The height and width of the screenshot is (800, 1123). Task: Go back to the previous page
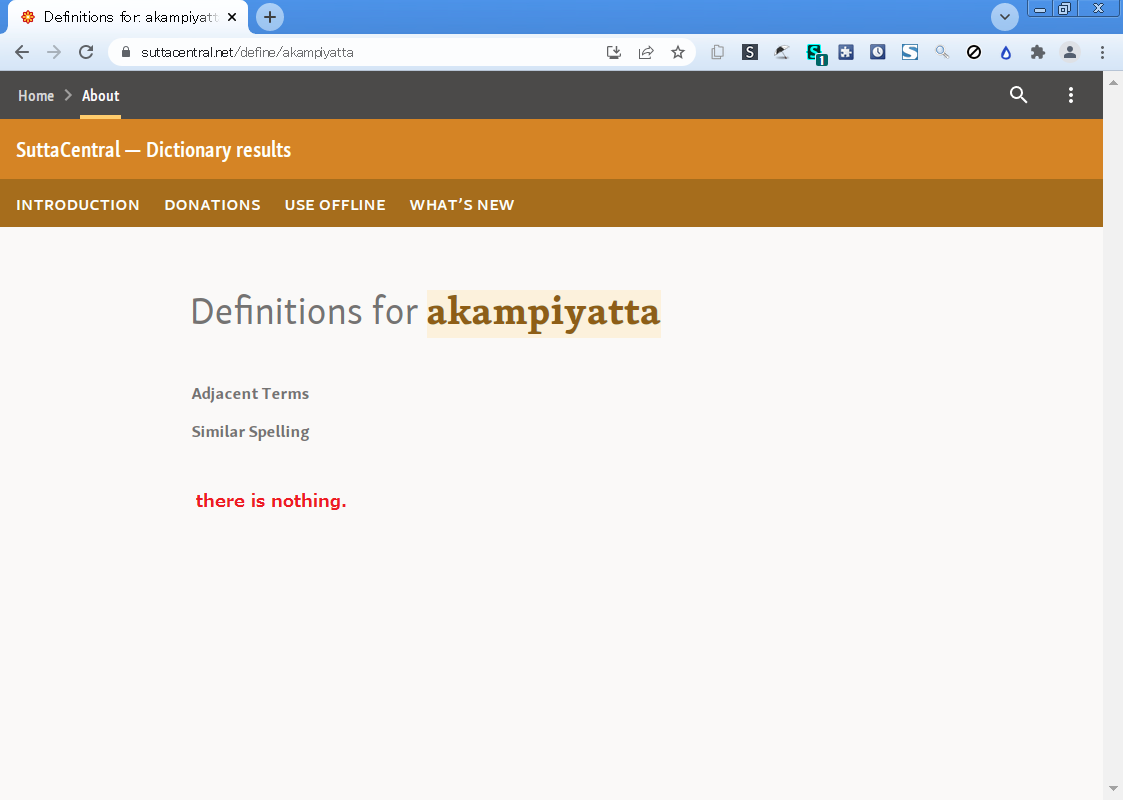pyautogui.click(x=21, y=52)
